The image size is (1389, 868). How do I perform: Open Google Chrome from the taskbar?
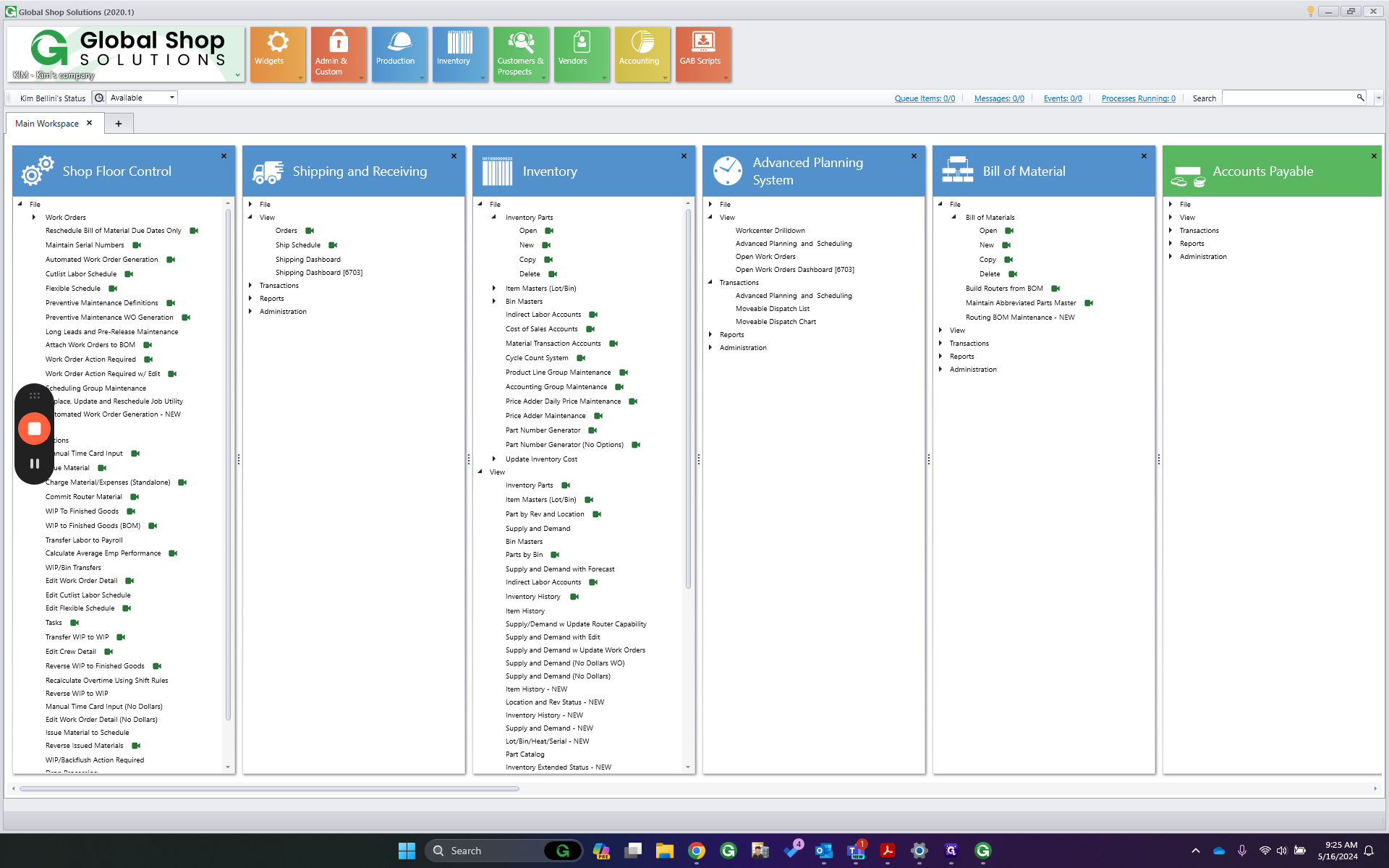point(697,851)
